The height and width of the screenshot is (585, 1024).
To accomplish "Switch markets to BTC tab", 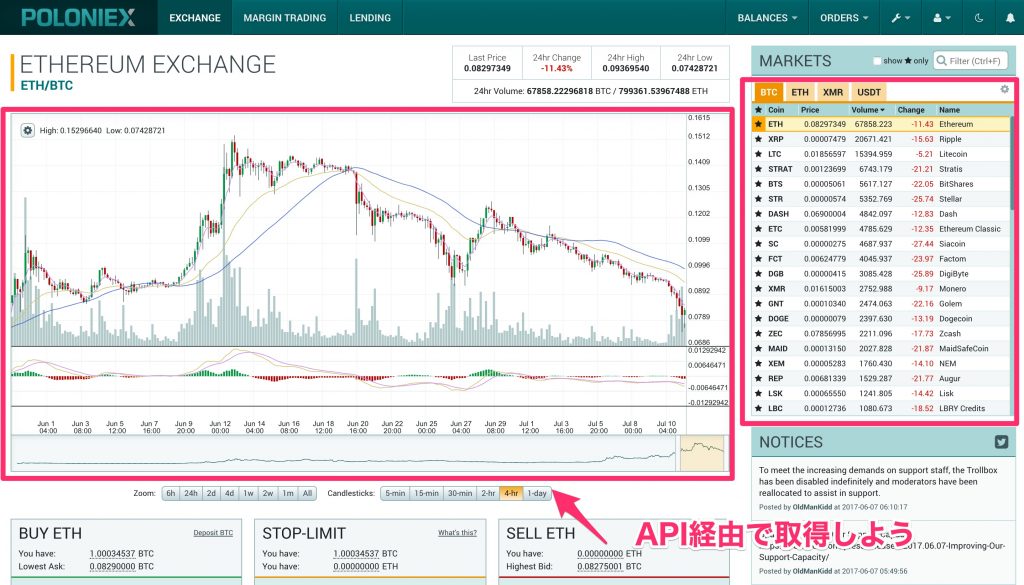I will pos(769,92).
